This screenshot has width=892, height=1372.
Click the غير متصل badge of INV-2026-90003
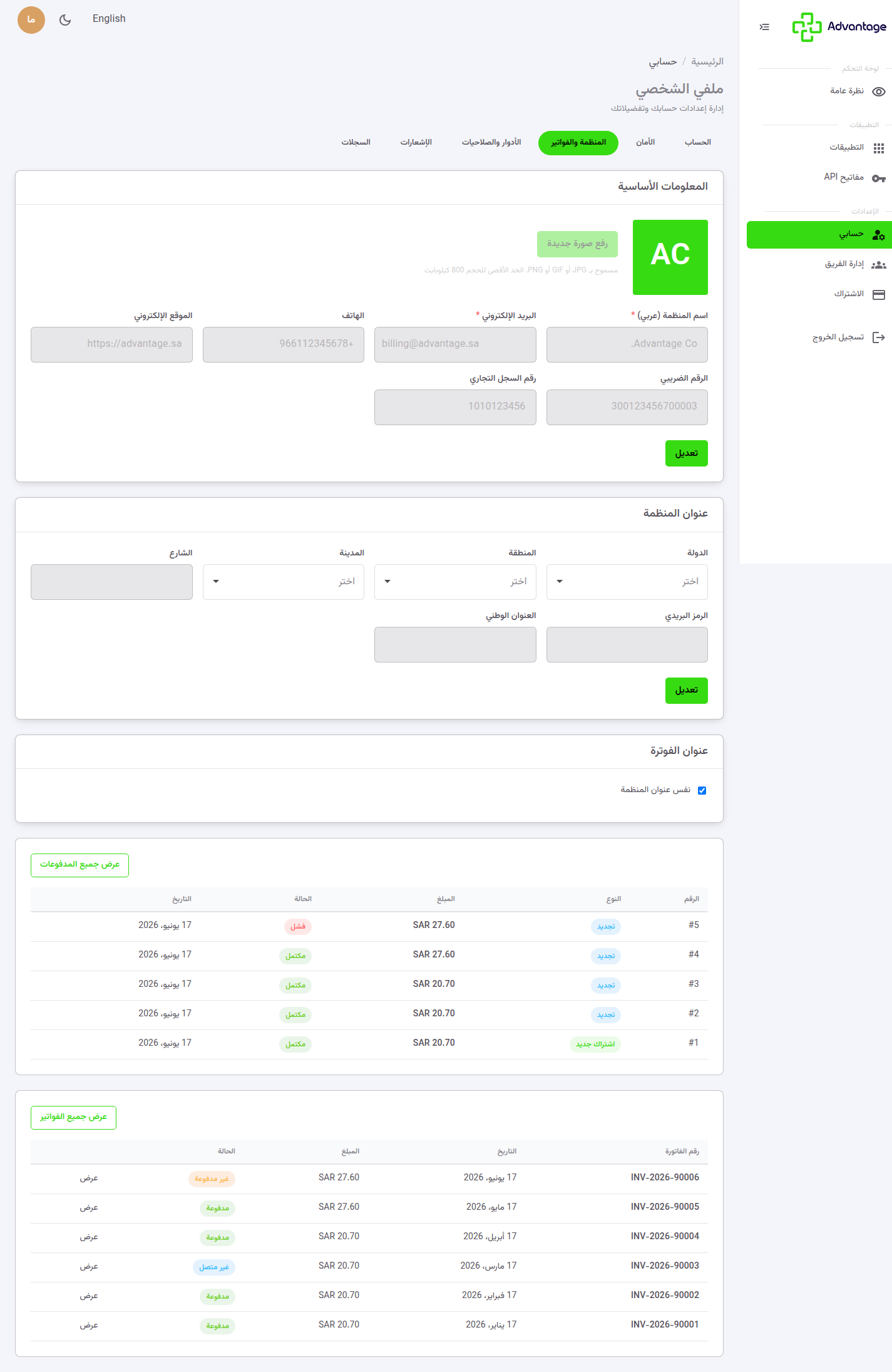tap(214, 1267)
